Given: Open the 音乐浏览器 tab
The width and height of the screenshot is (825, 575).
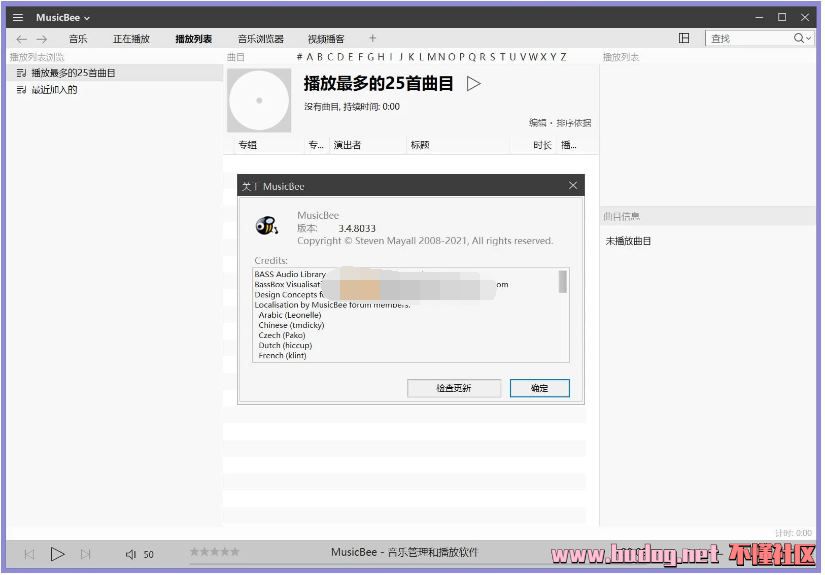Looking at the screenshot, I should pyautogui.click(x=260, y=39).
